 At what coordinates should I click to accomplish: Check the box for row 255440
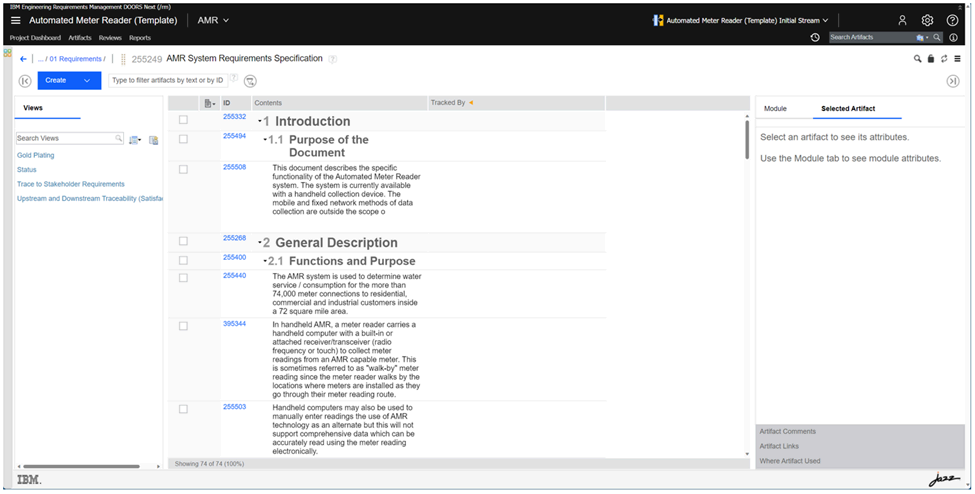[x=183, y=277]
